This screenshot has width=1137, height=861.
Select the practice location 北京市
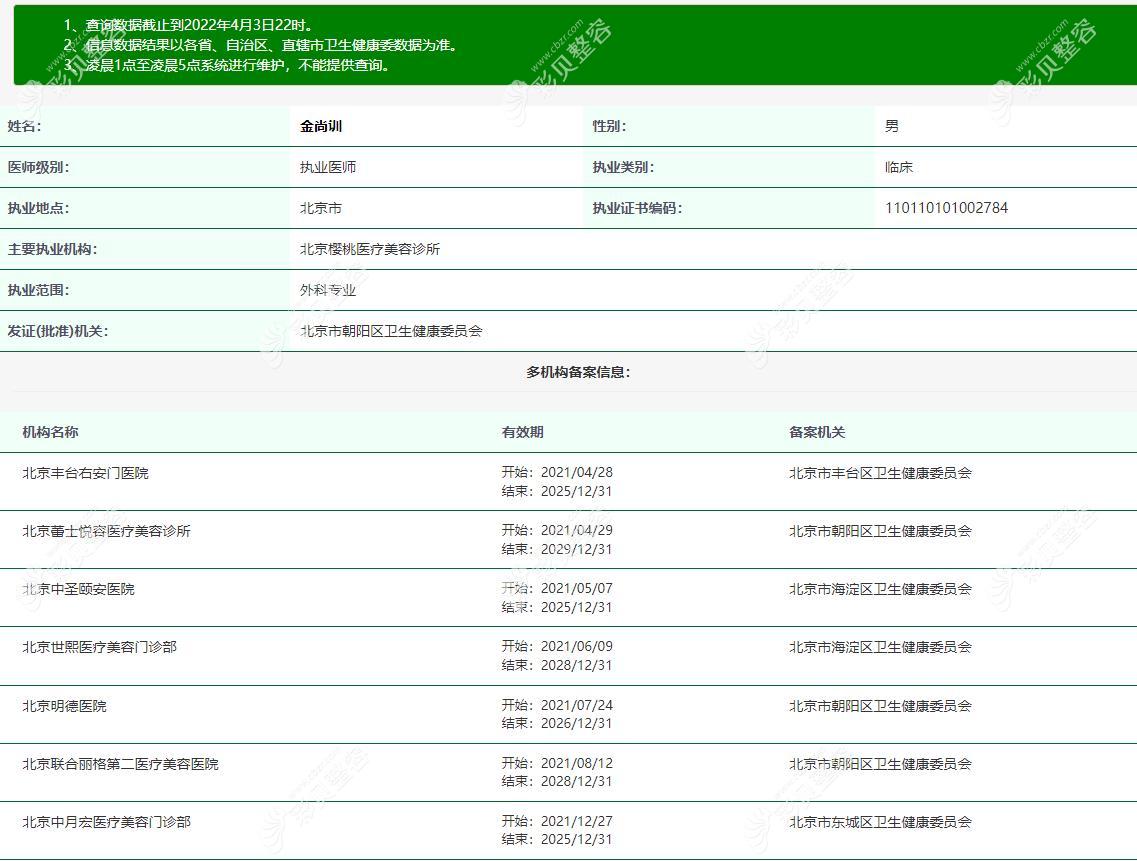tap(321, 208)
